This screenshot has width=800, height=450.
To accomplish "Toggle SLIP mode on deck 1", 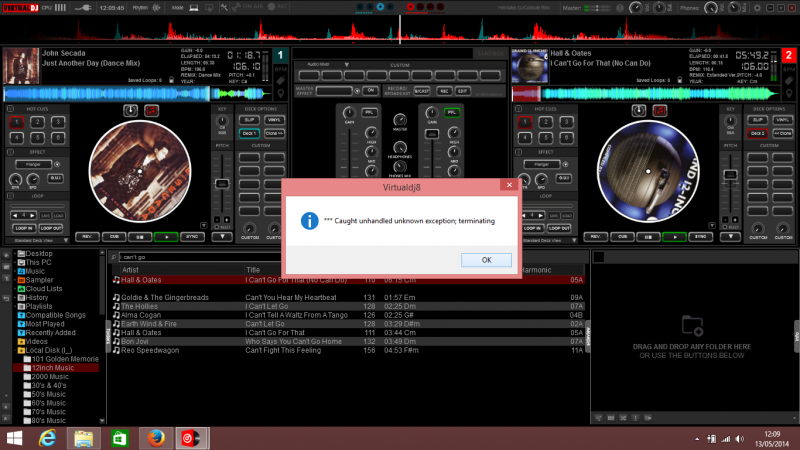I will pyautogui.click(x=249, y=120).
